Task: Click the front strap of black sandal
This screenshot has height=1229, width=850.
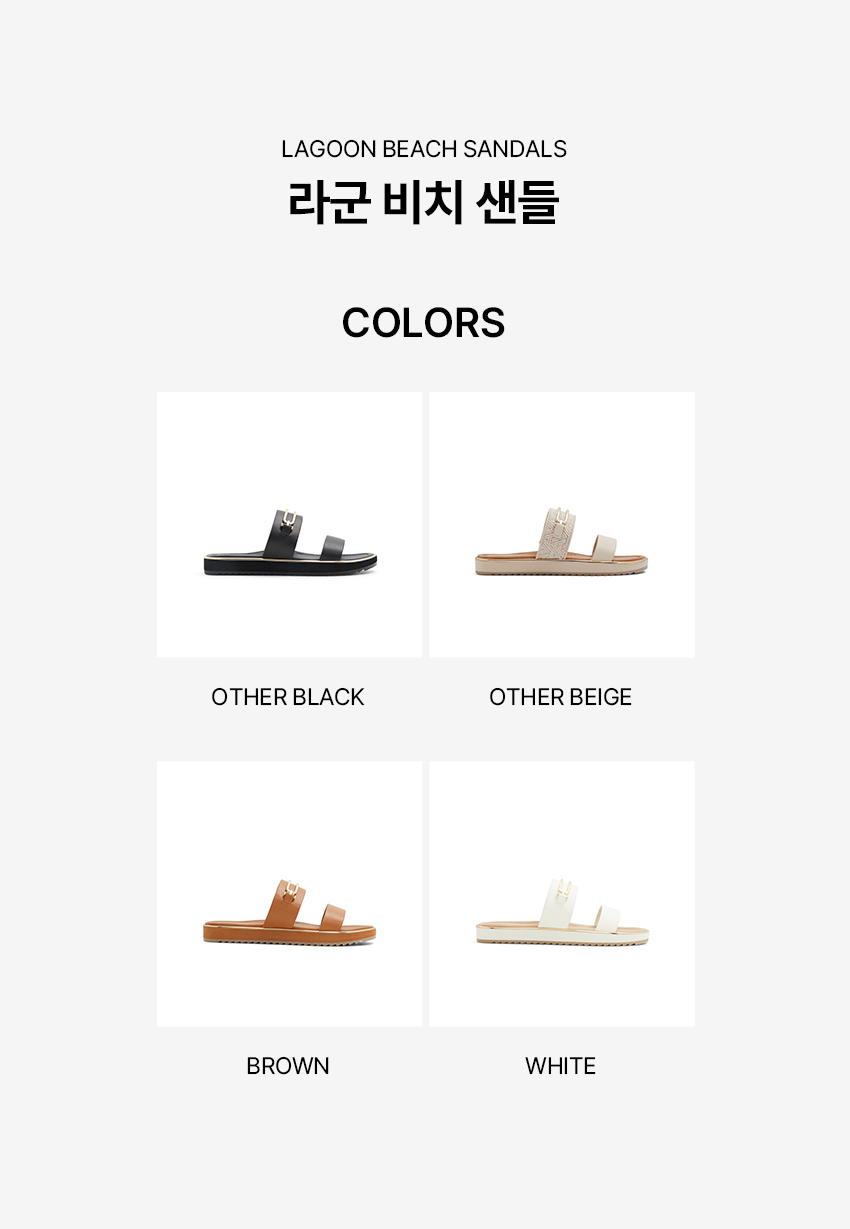Action: coord(334,548)
